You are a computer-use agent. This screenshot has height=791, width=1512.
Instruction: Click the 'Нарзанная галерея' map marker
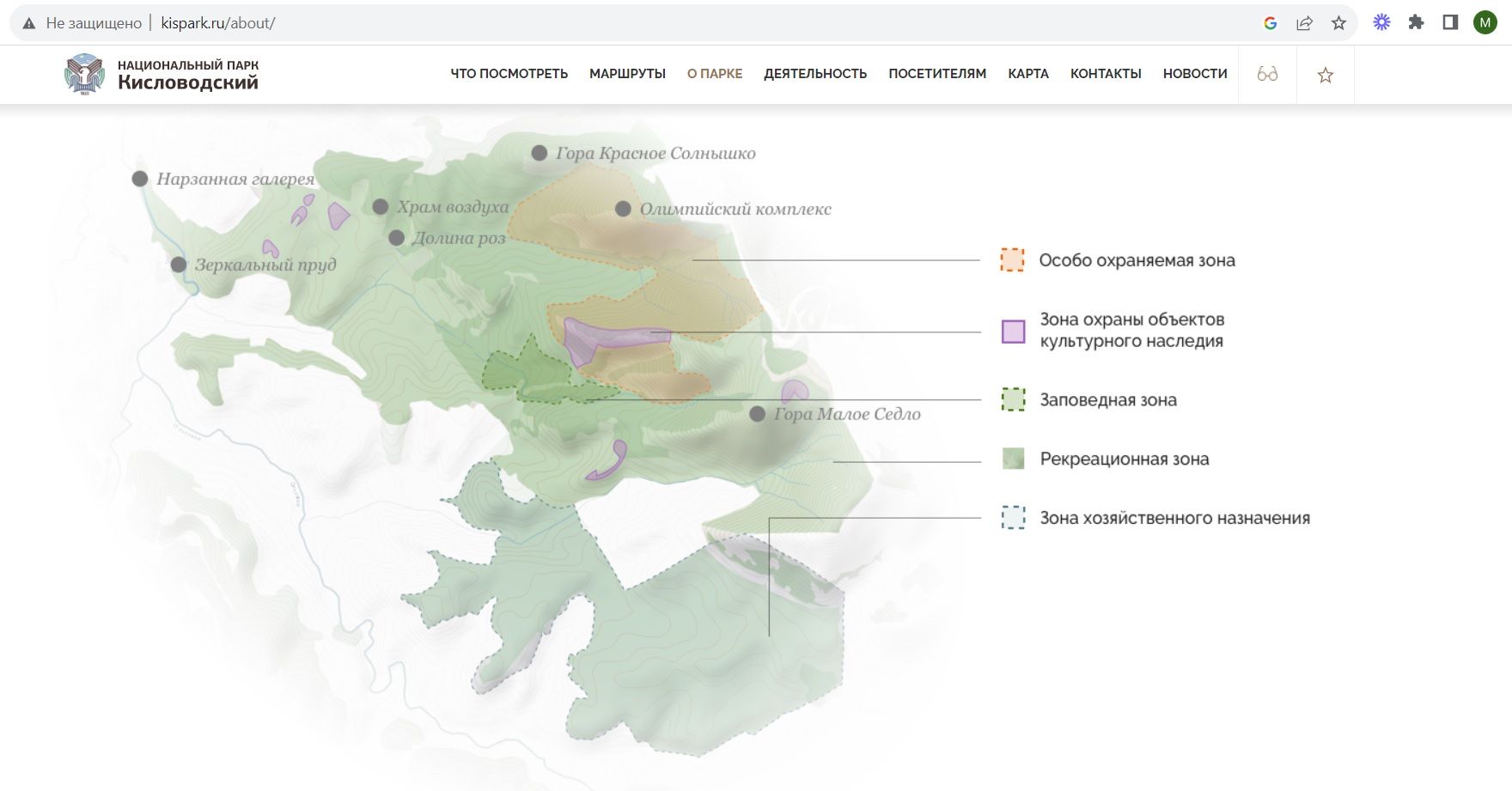click(x=140, y=179)
